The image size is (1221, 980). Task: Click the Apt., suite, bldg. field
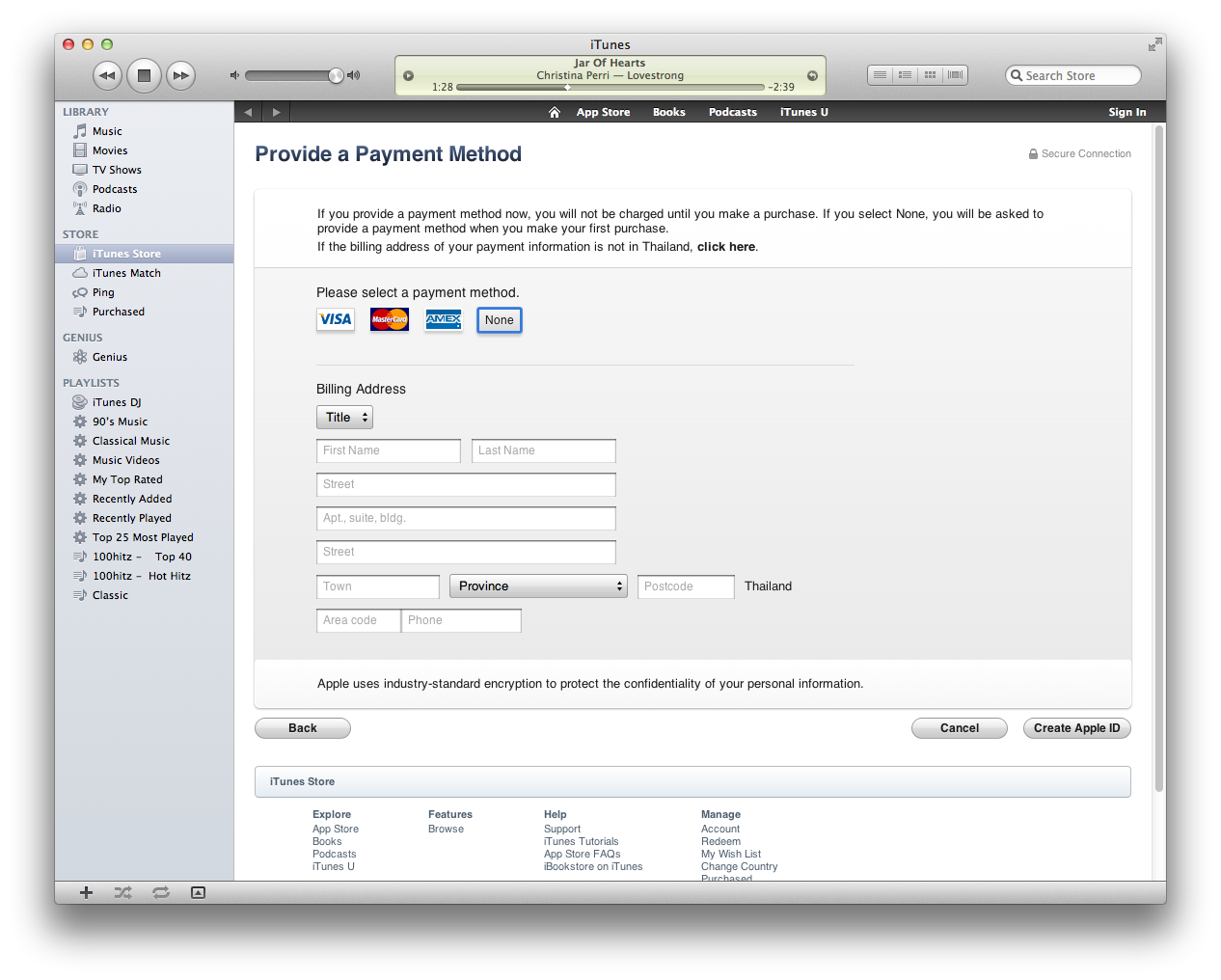(x=466, y=518)
